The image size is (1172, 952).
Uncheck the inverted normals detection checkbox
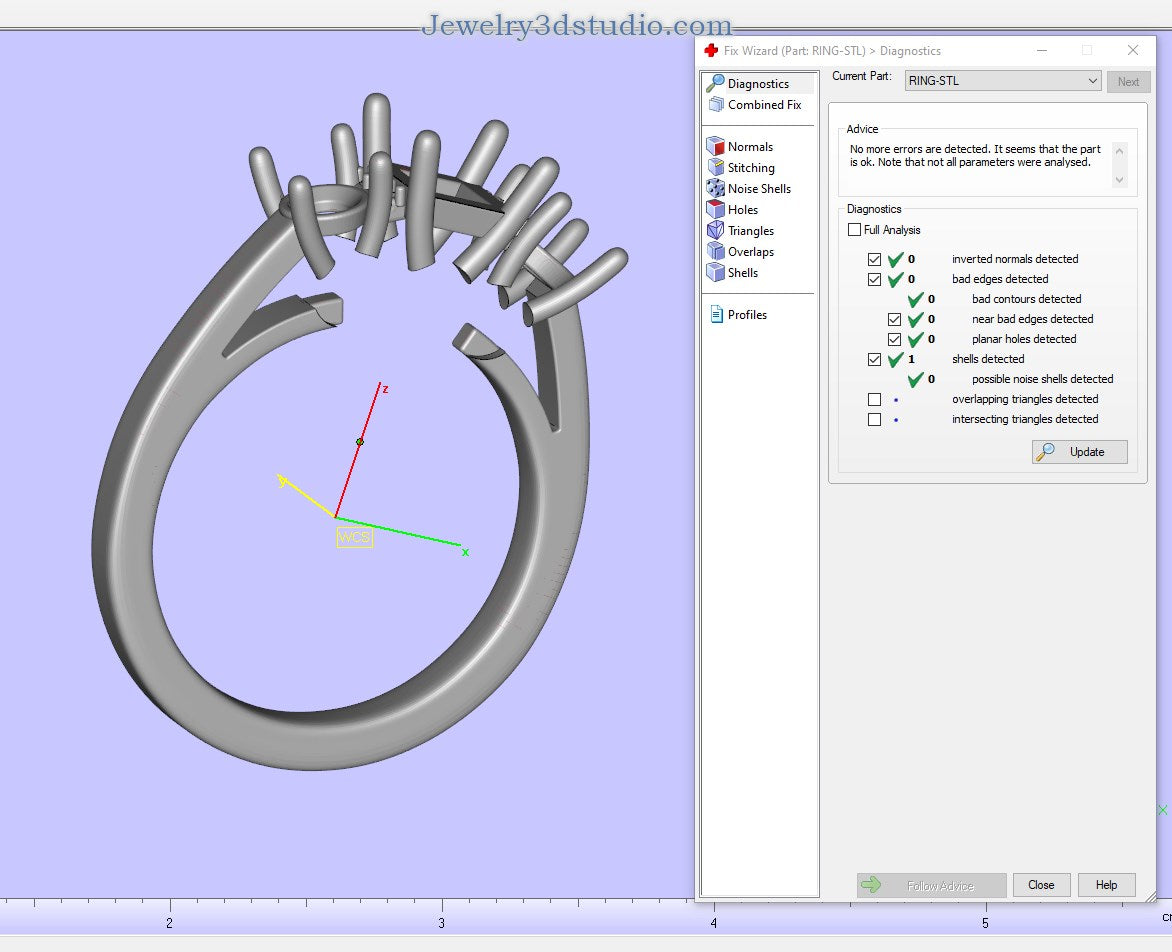[x=874, y=259]
